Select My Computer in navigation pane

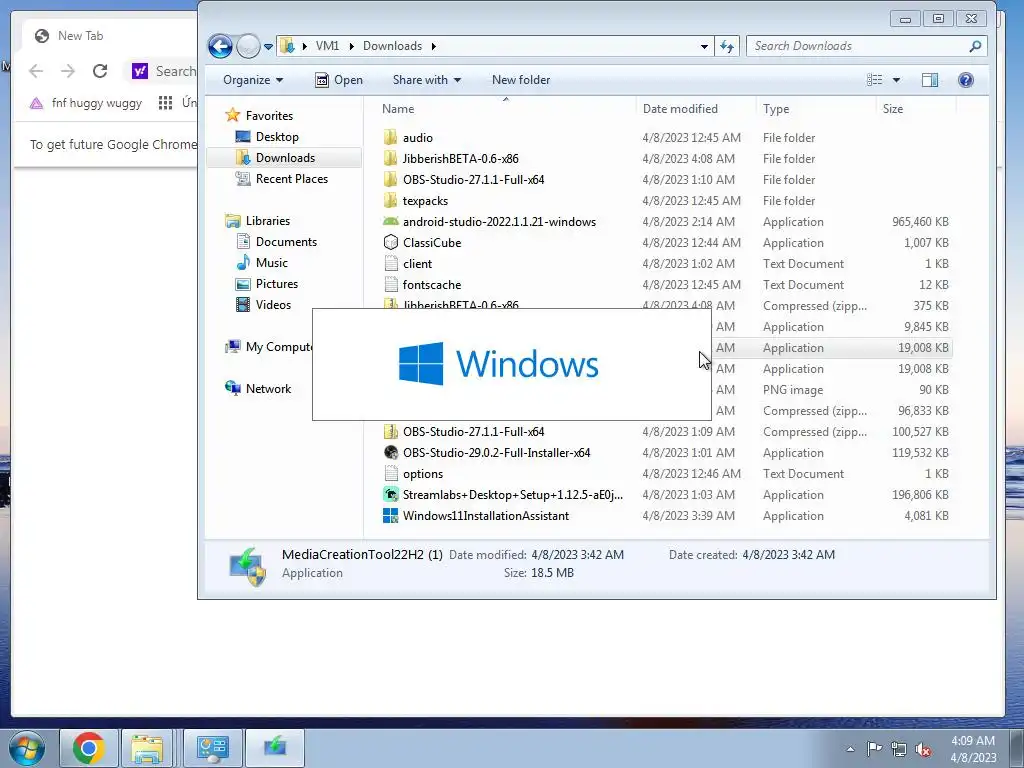pyautogui.click(x=279, y=347)
